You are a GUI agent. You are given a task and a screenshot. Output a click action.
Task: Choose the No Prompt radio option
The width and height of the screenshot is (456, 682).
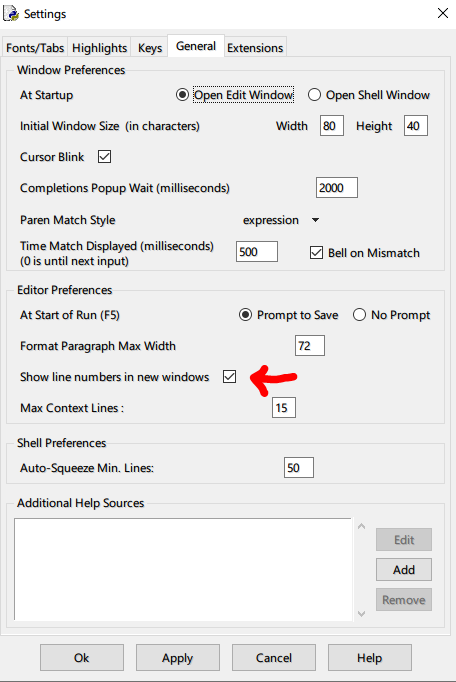click(x=359, y=315)
